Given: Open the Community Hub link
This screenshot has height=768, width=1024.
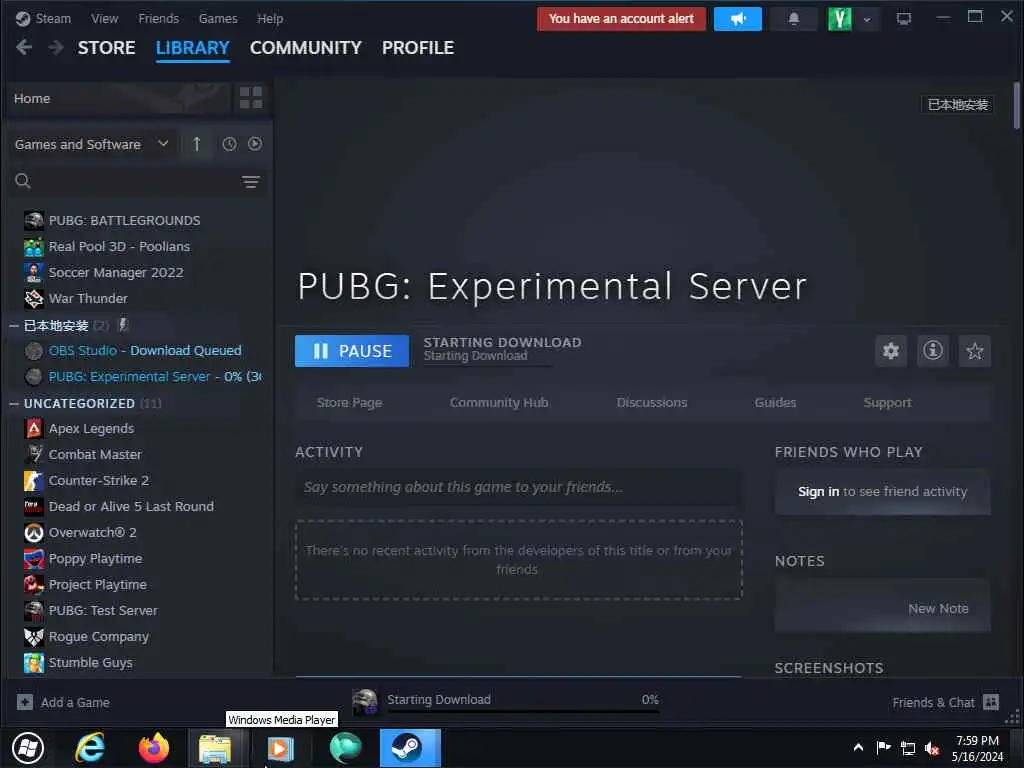Looking at the screenshot, I should (499, 402).
